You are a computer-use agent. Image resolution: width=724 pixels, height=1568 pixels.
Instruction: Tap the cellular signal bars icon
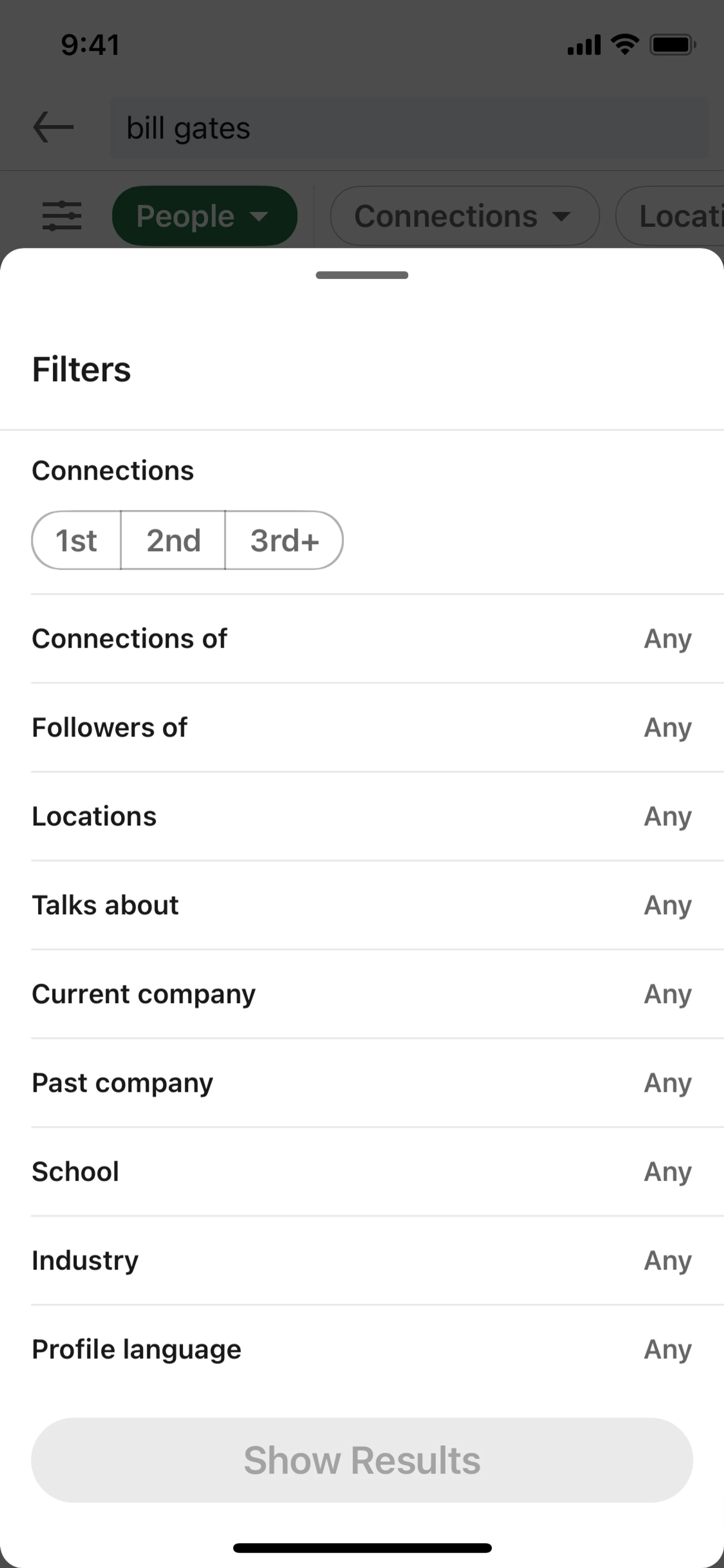pyautogui.click(x=583, y=45)
